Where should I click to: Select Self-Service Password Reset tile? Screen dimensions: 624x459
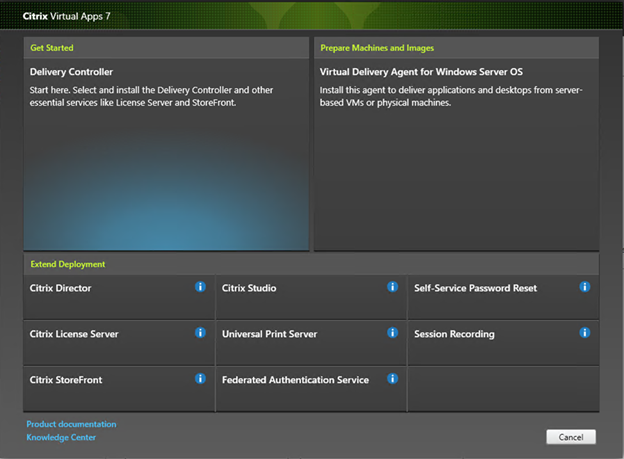[x=503, y=297]
